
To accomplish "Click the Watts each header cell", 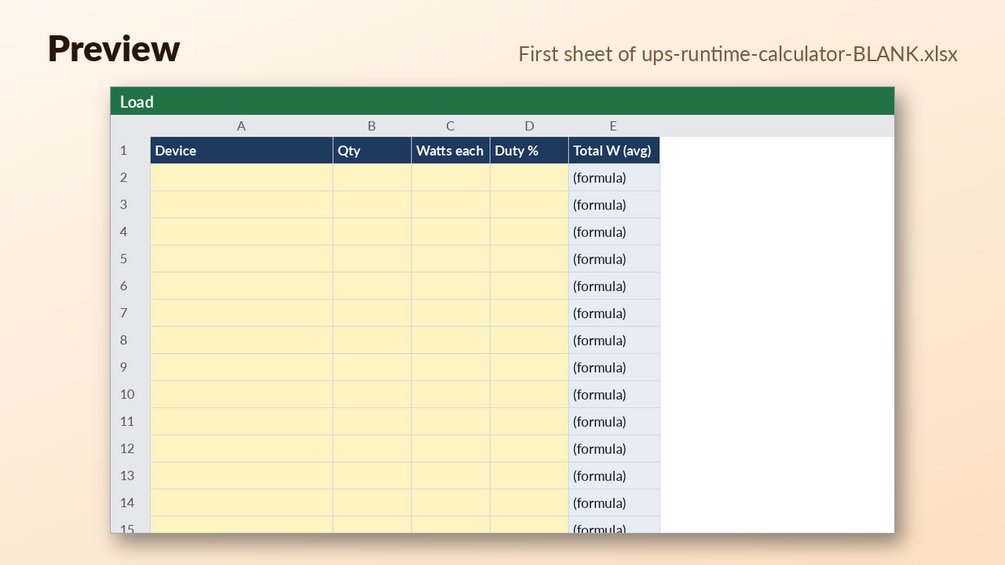I will [451, 151].
